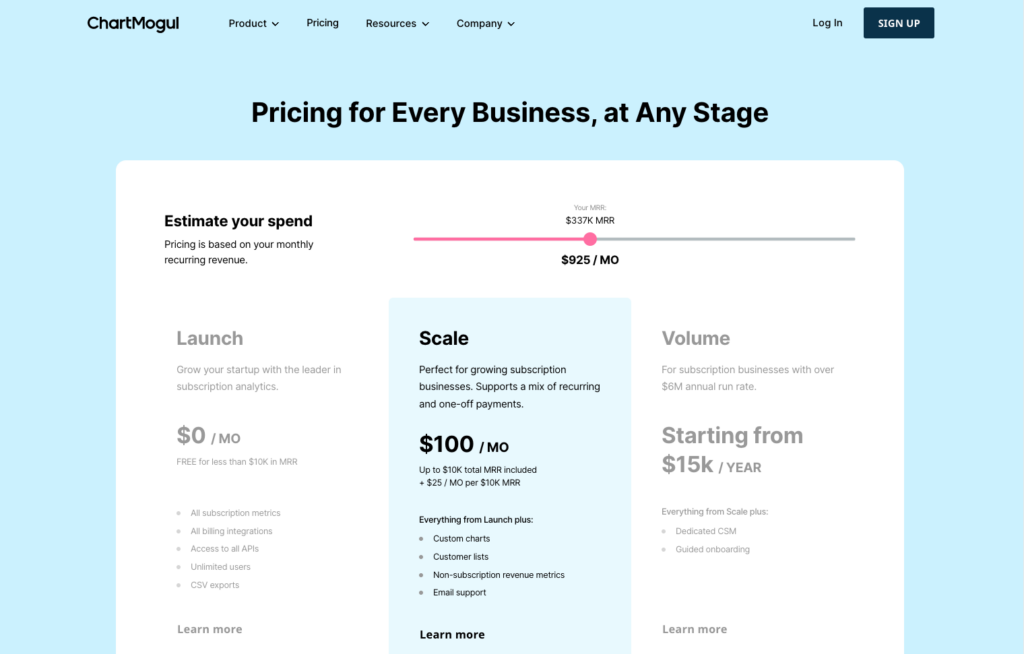
Task: Click the pink filled slider track
Action: [498, 239]
